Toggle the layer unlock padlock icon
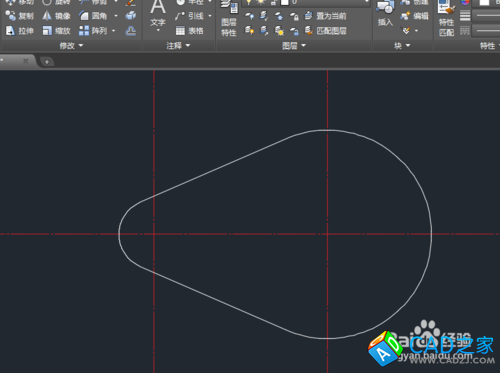 tap(294, 31)
